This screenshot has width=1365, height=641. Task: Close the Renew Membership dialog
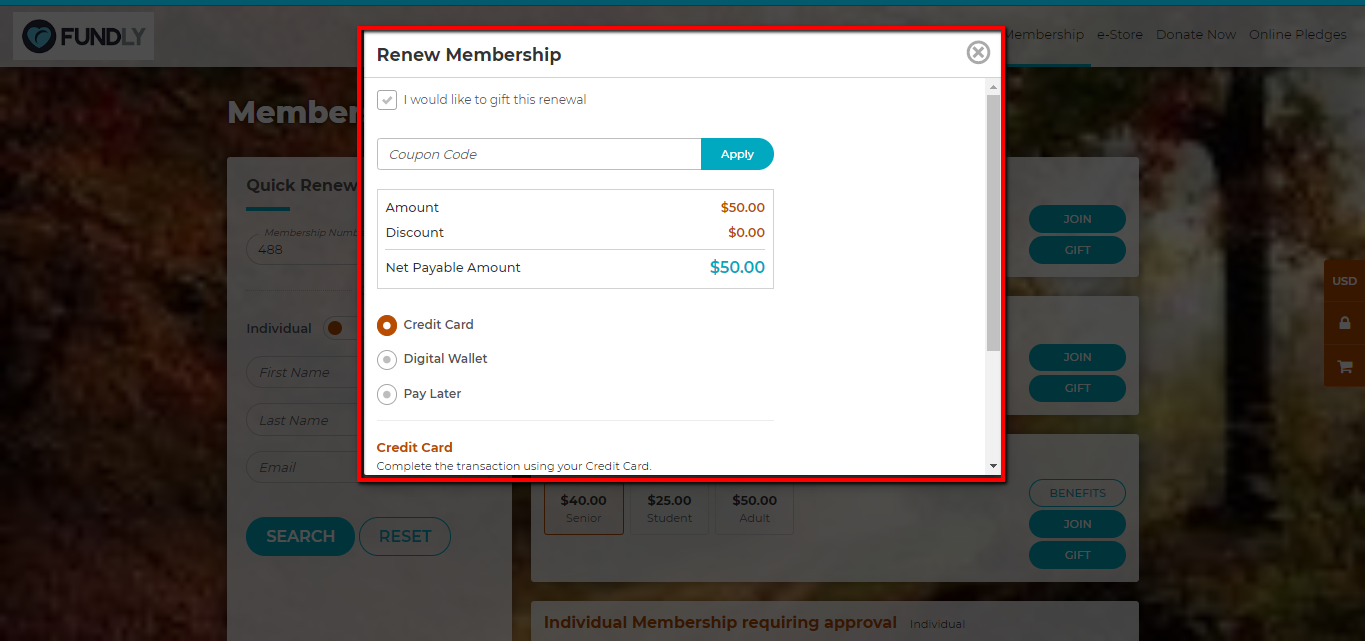[978, 53]
